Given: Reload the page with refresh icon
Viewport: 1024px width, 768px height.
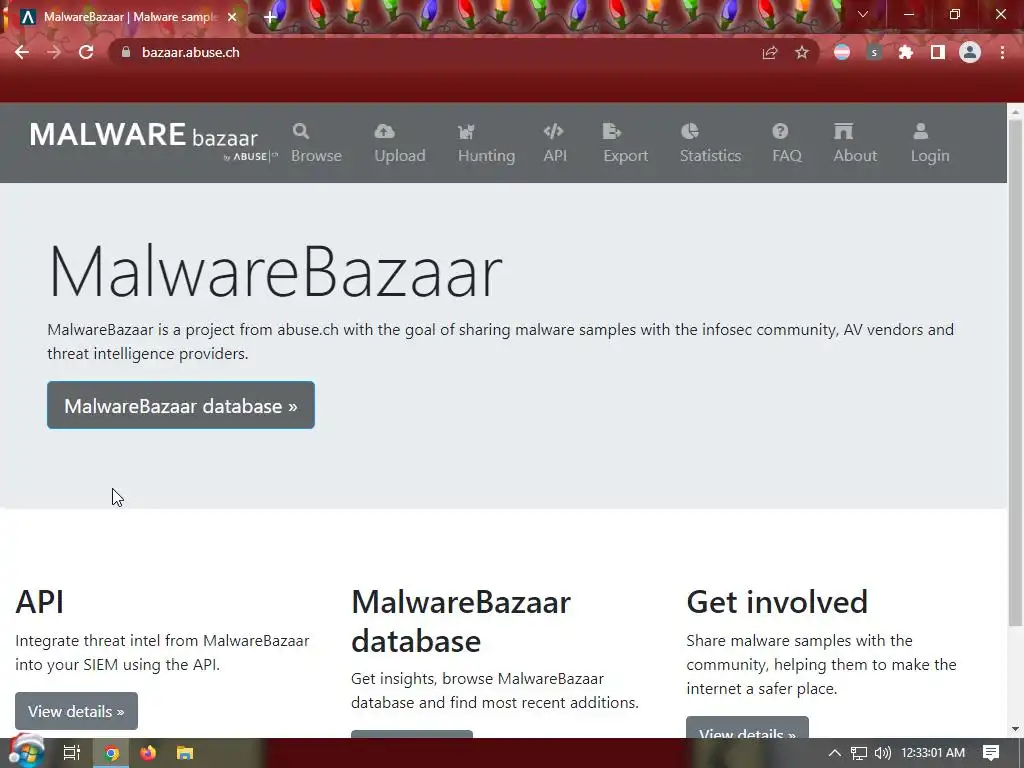Looking at the screenshot, I should pos(86,52).
